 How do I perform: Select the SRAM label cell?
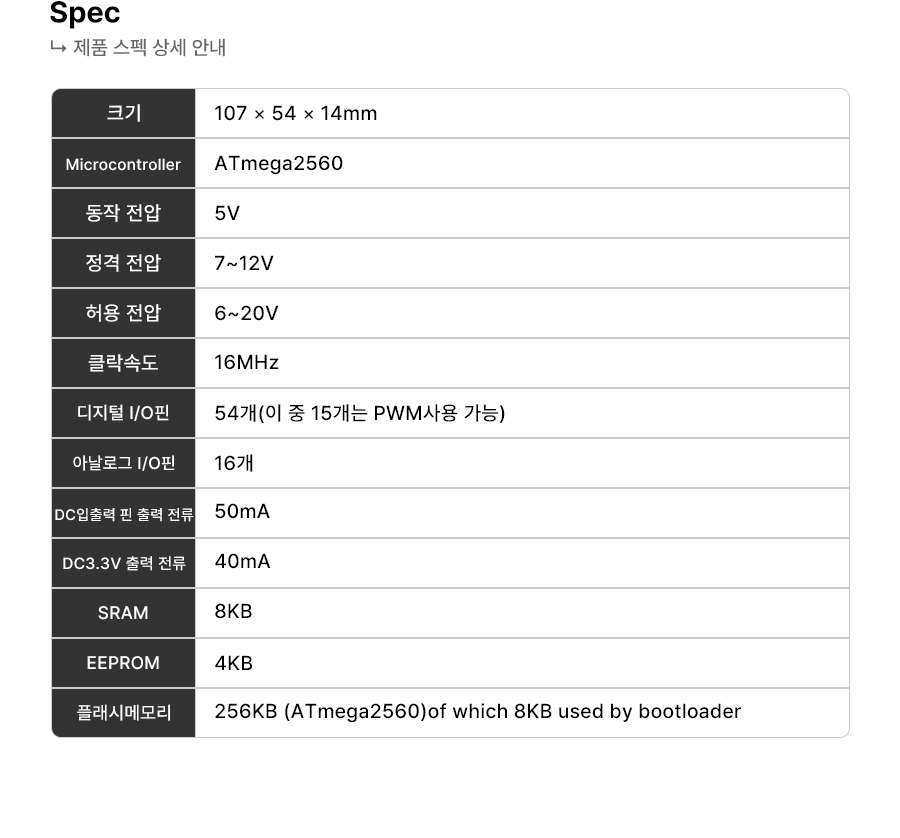[x=124, y=613]
